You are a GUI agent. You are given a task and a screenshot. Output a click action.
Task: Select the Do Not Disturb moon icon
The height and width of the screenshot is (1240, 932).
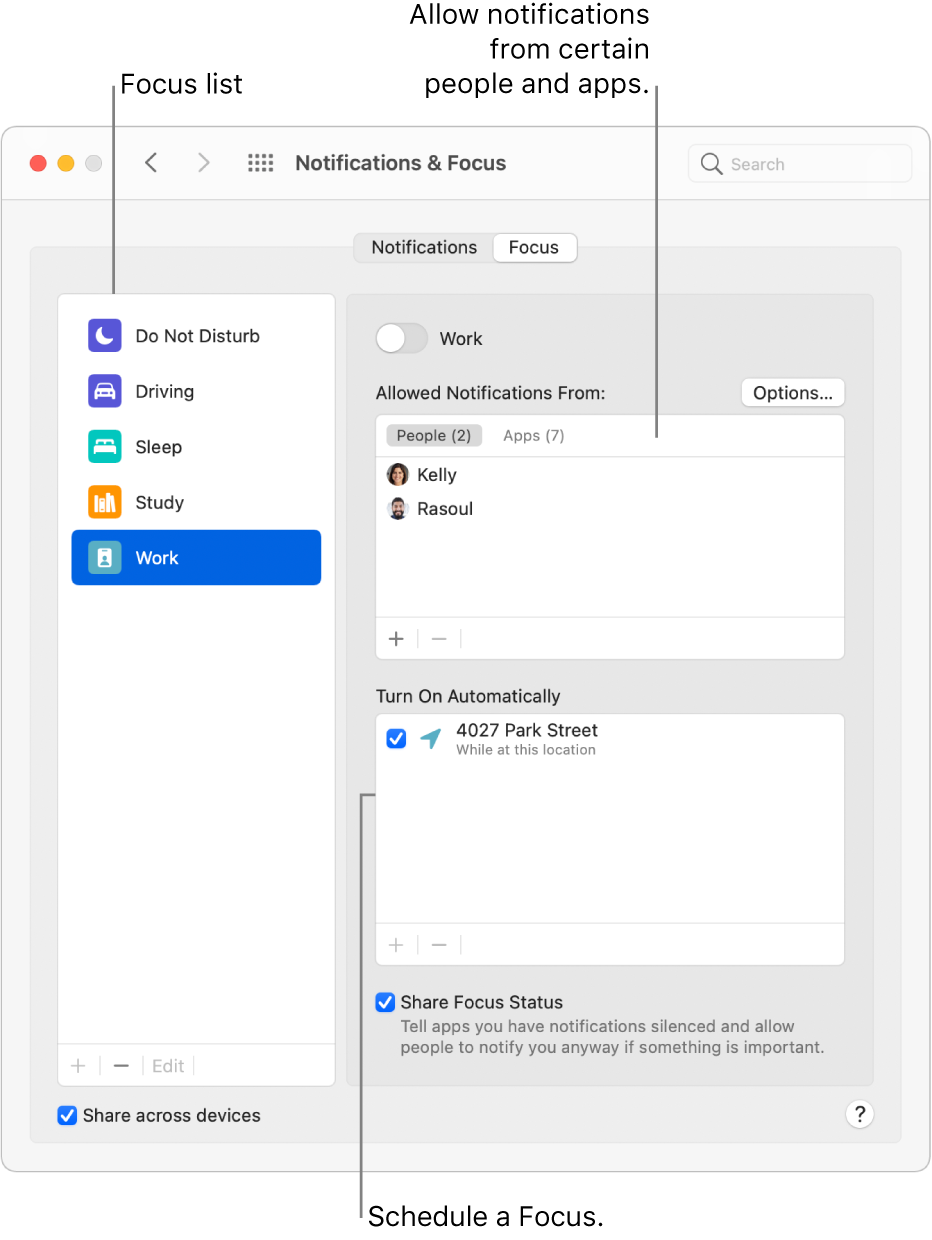pos(104,336)
